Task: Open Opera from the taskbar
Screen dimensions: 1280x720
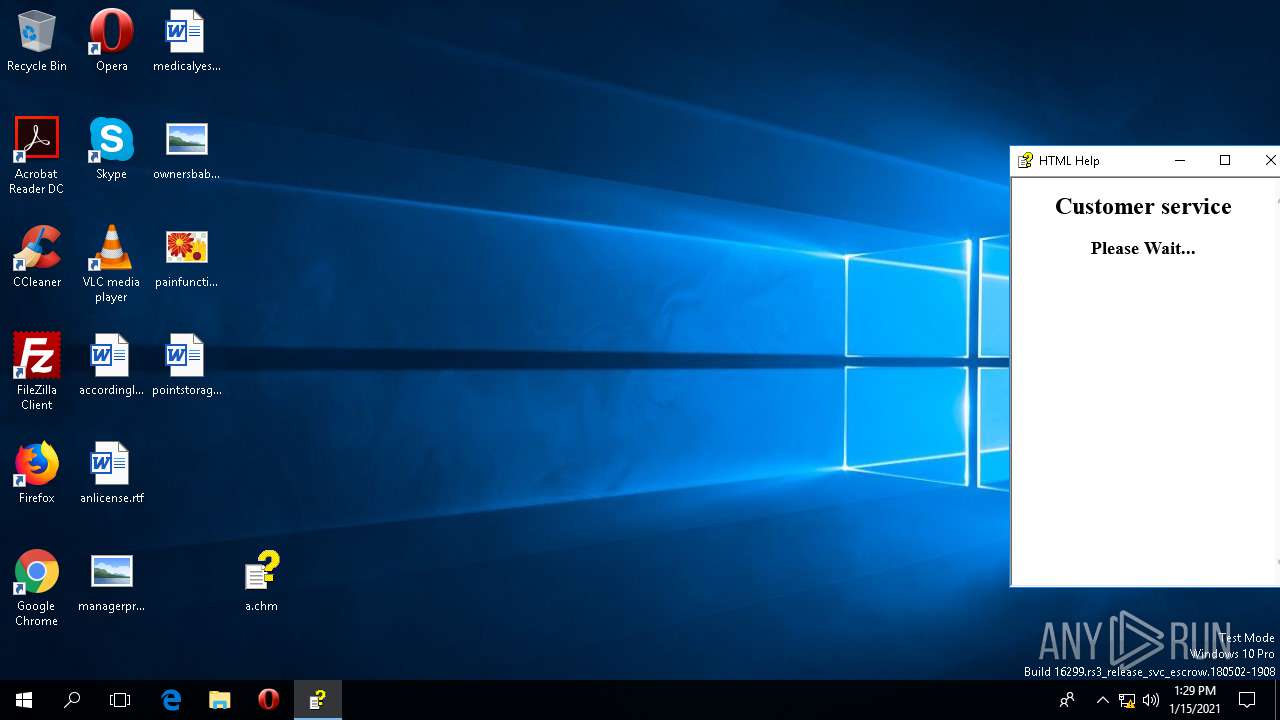Action: pyautogui.click(x=268, y=700)
